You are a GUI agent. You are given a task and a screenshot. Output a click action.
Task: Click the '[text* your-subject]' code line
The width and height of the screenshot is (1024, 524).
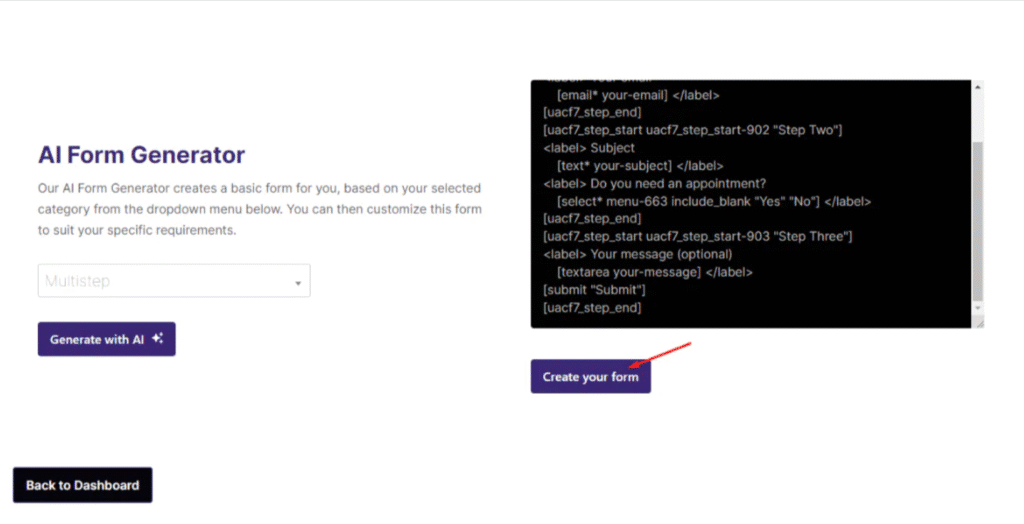pyautogui.click(x=640, y=166)
